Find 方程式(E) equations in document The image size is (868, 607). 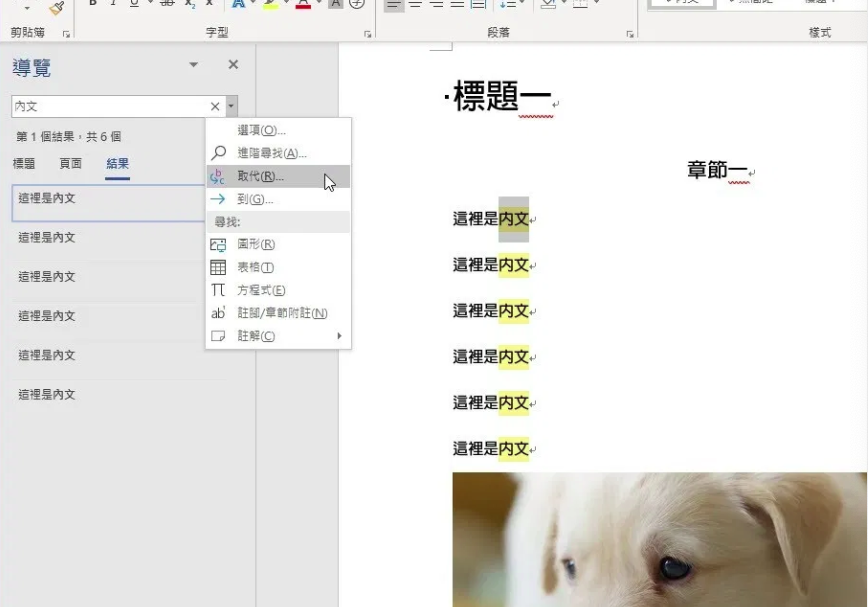pos(278,290)
